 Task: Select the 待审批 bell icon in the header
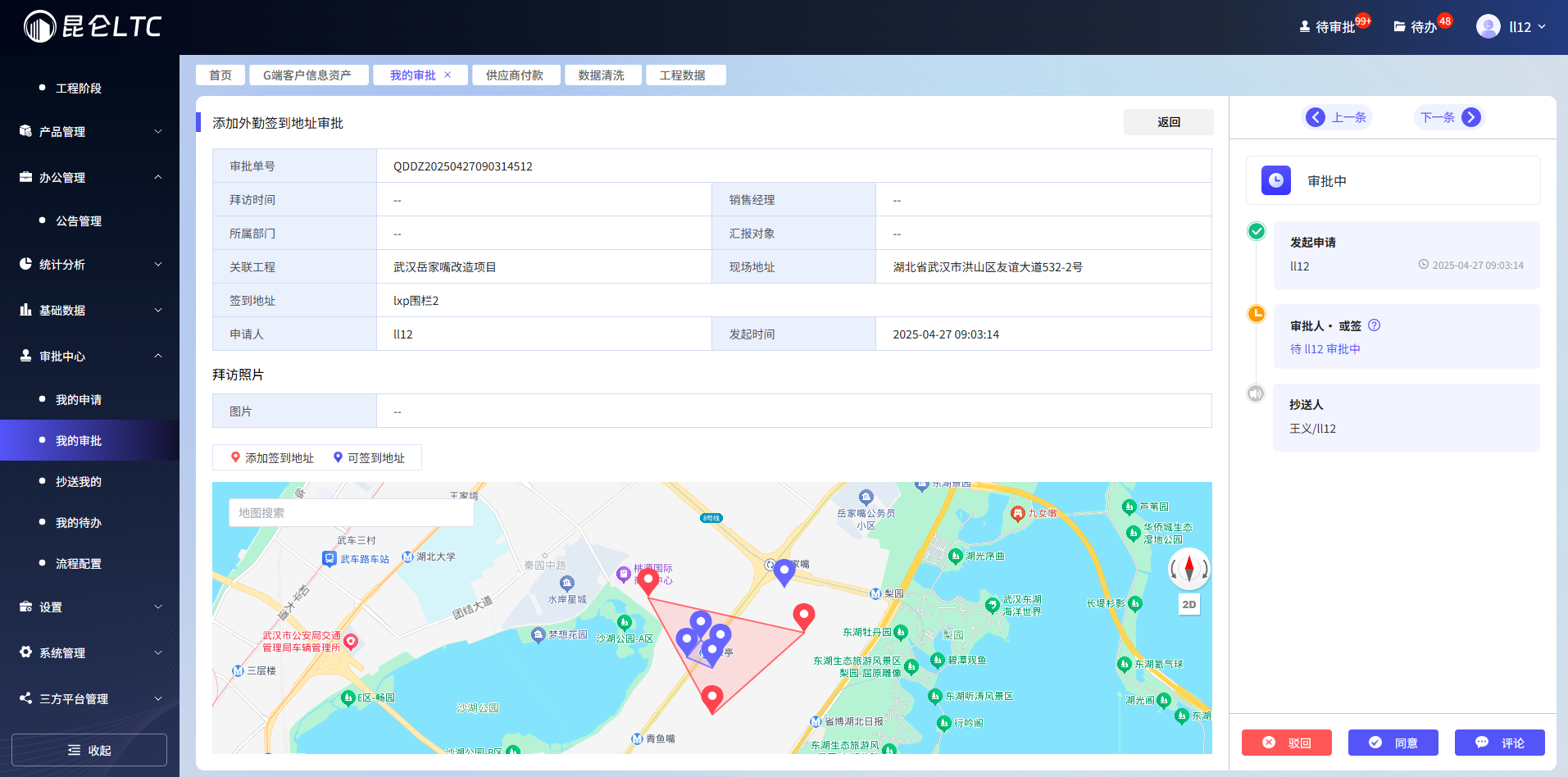pyautogui.click(x=1303, y=25)
